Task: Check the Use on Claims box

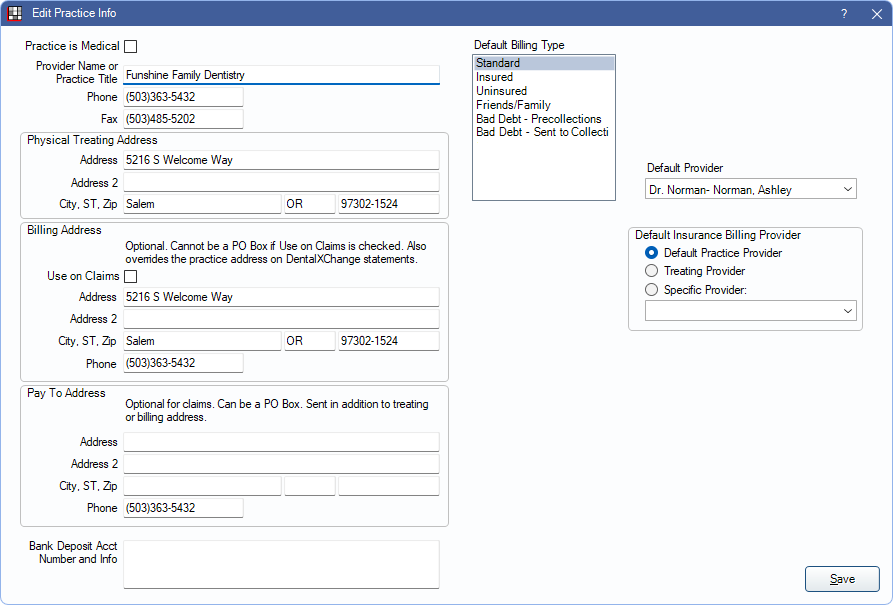Action: coord(130,276)
